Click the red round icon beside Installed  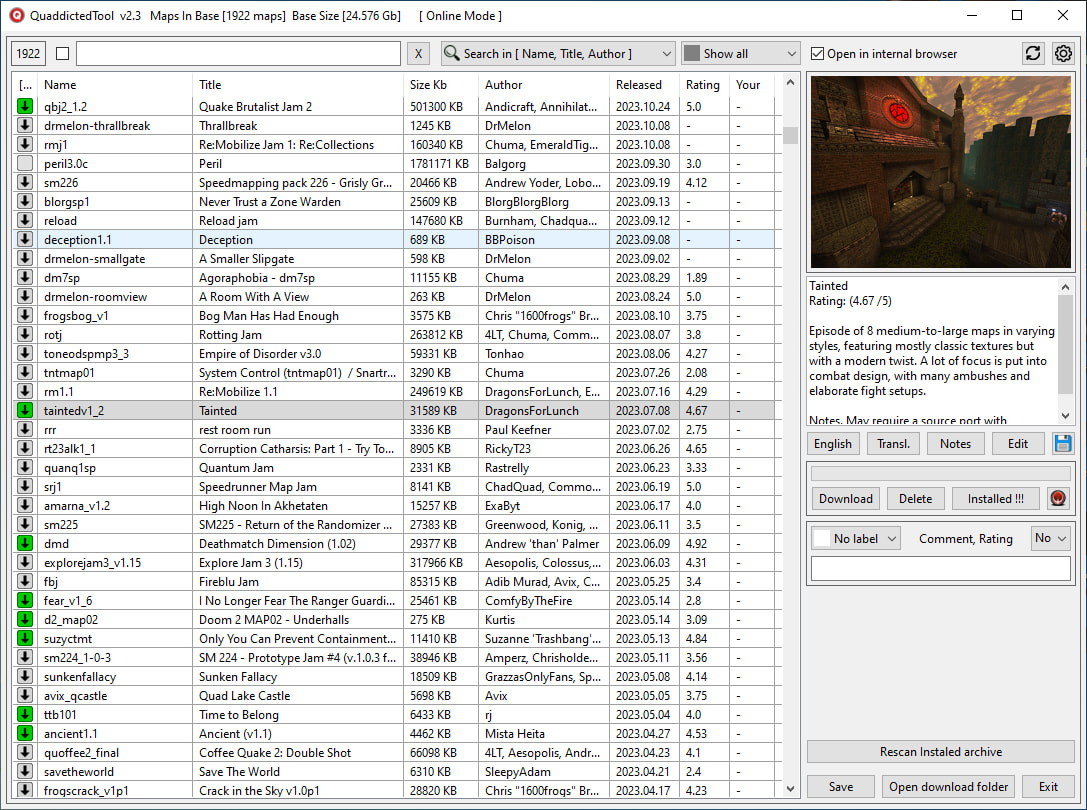point(1057,498)
